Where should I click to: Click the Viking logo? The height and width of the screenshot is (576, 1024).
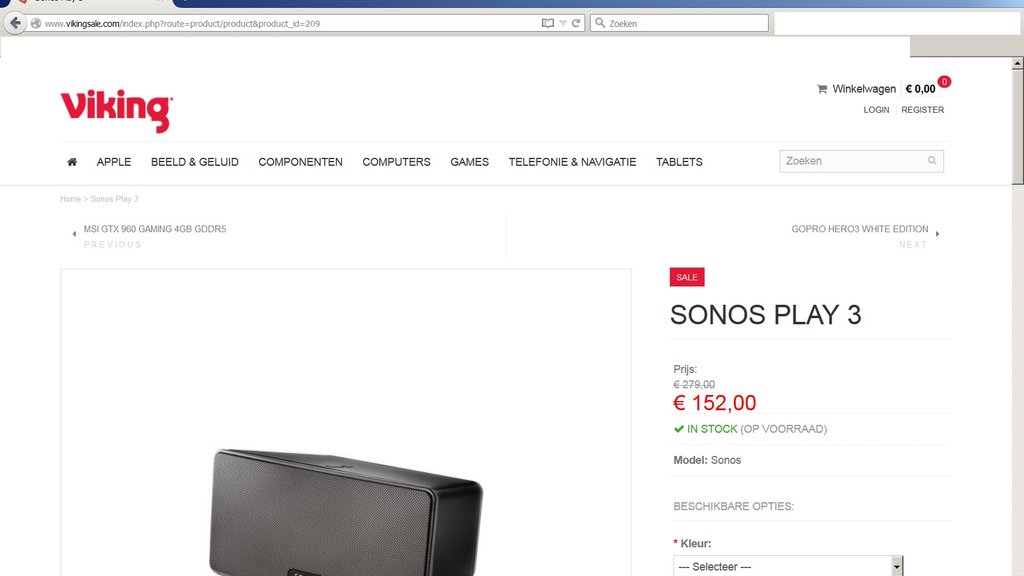pyautogui.click(x=117, y=110)
